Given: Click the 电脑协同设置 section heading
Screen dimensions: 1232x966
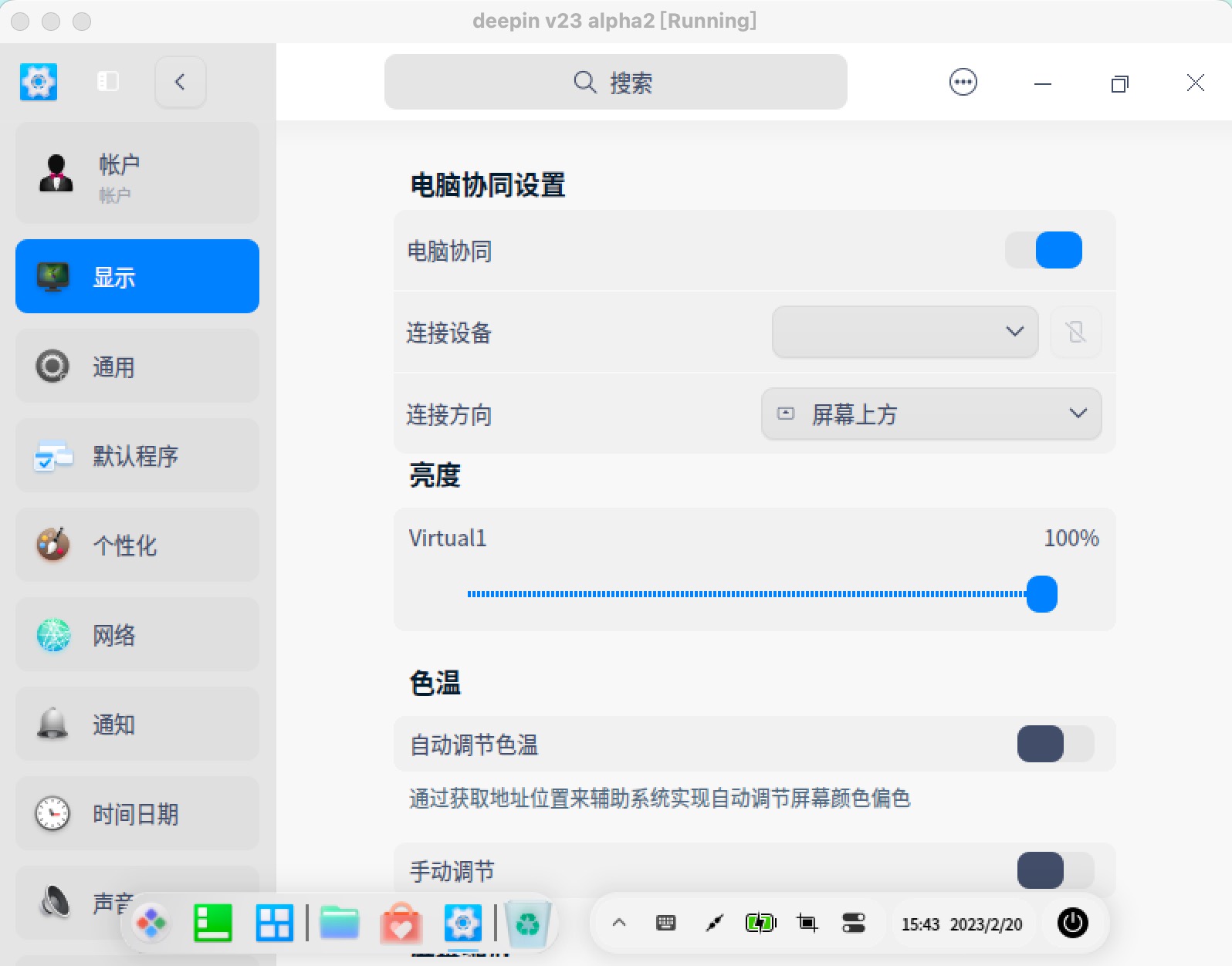Looking at the screenshot, I should click(x=488, y=185).
